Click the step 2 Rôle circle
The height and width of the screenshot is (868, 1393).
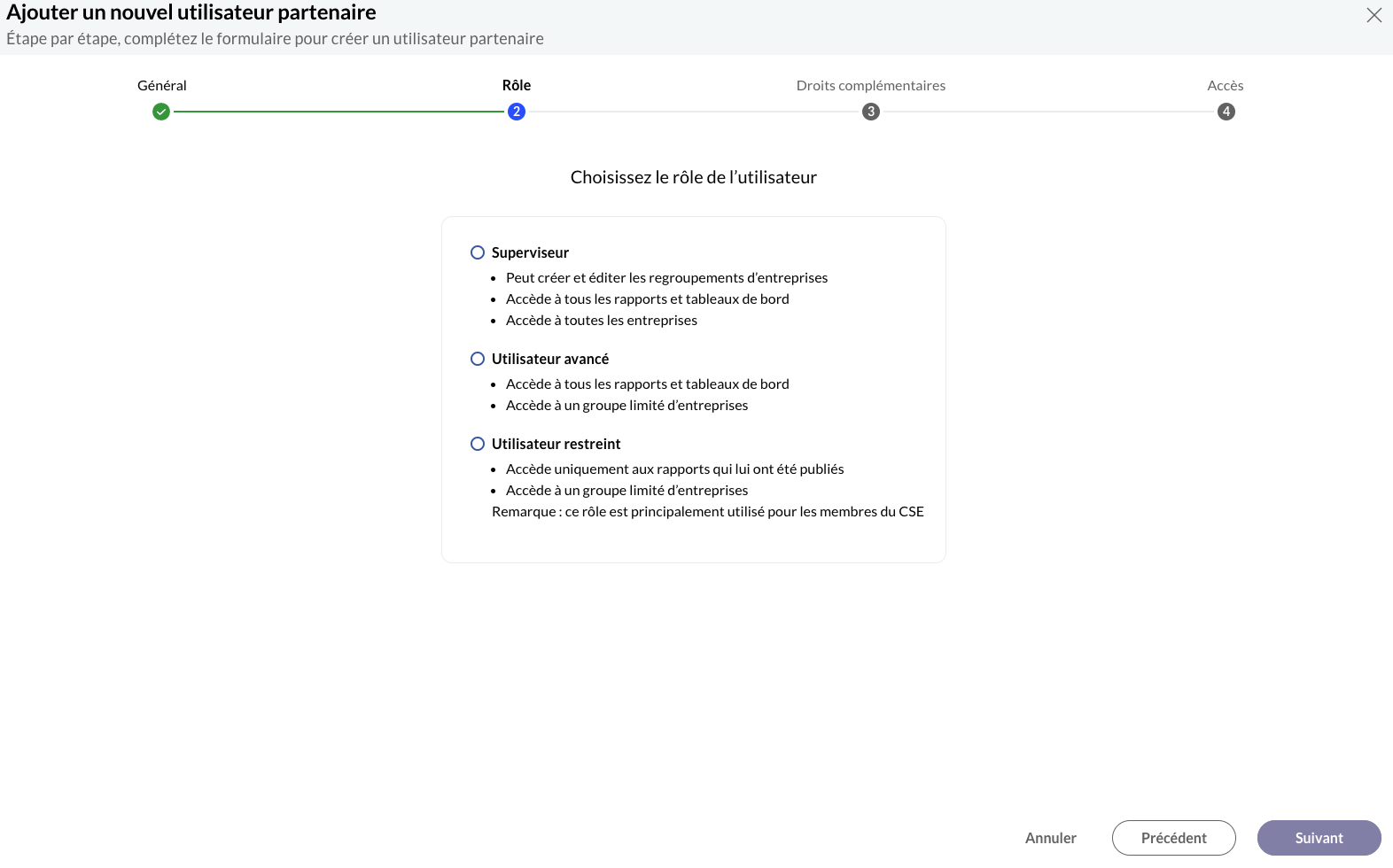click(x=517, y=112)
